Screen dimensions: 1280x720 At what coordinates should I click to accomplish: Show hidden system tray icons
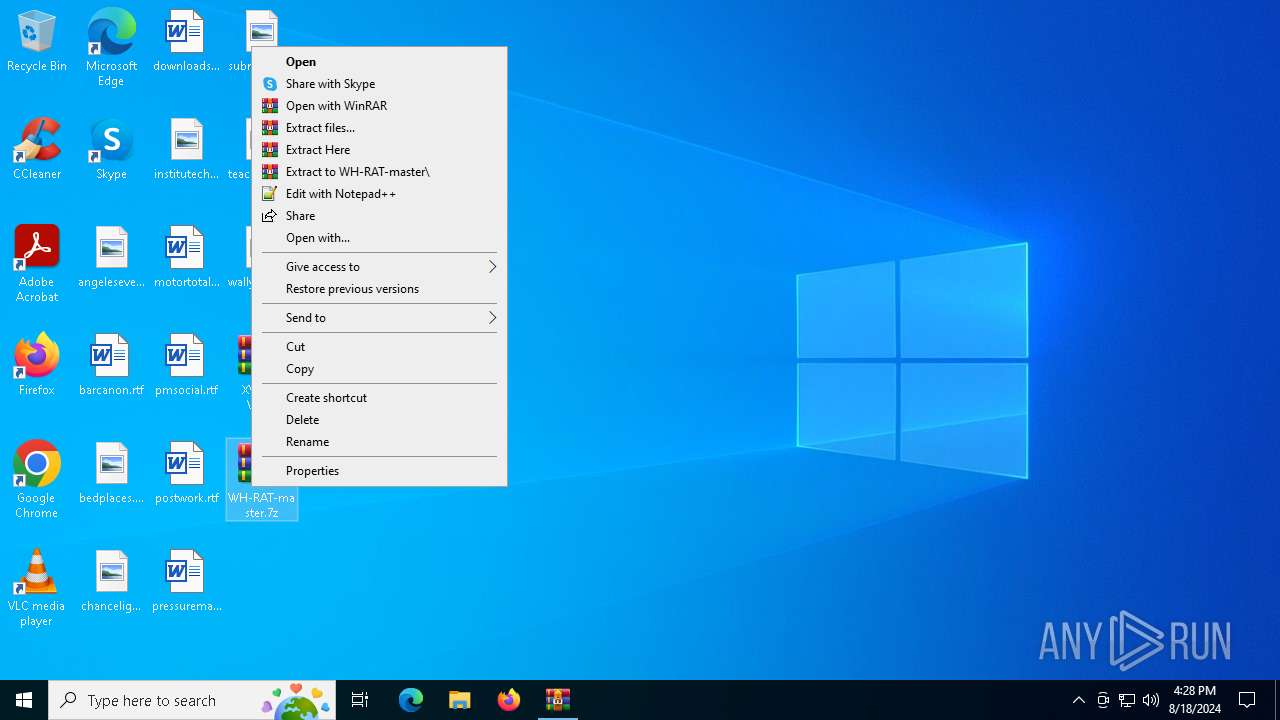point(1079,700)
